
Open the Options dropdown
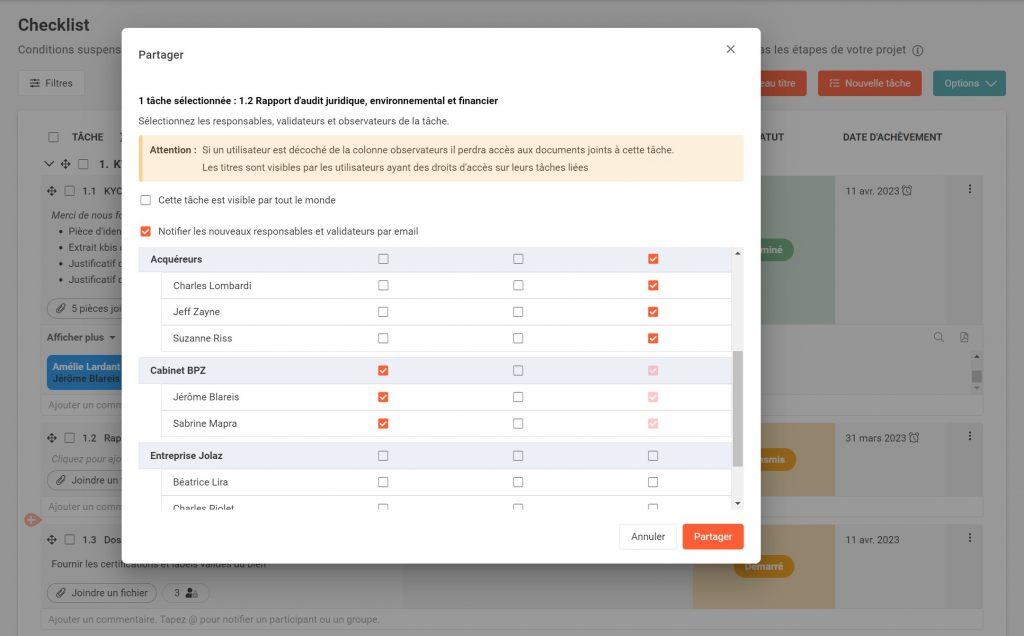[x=969, y=84]
